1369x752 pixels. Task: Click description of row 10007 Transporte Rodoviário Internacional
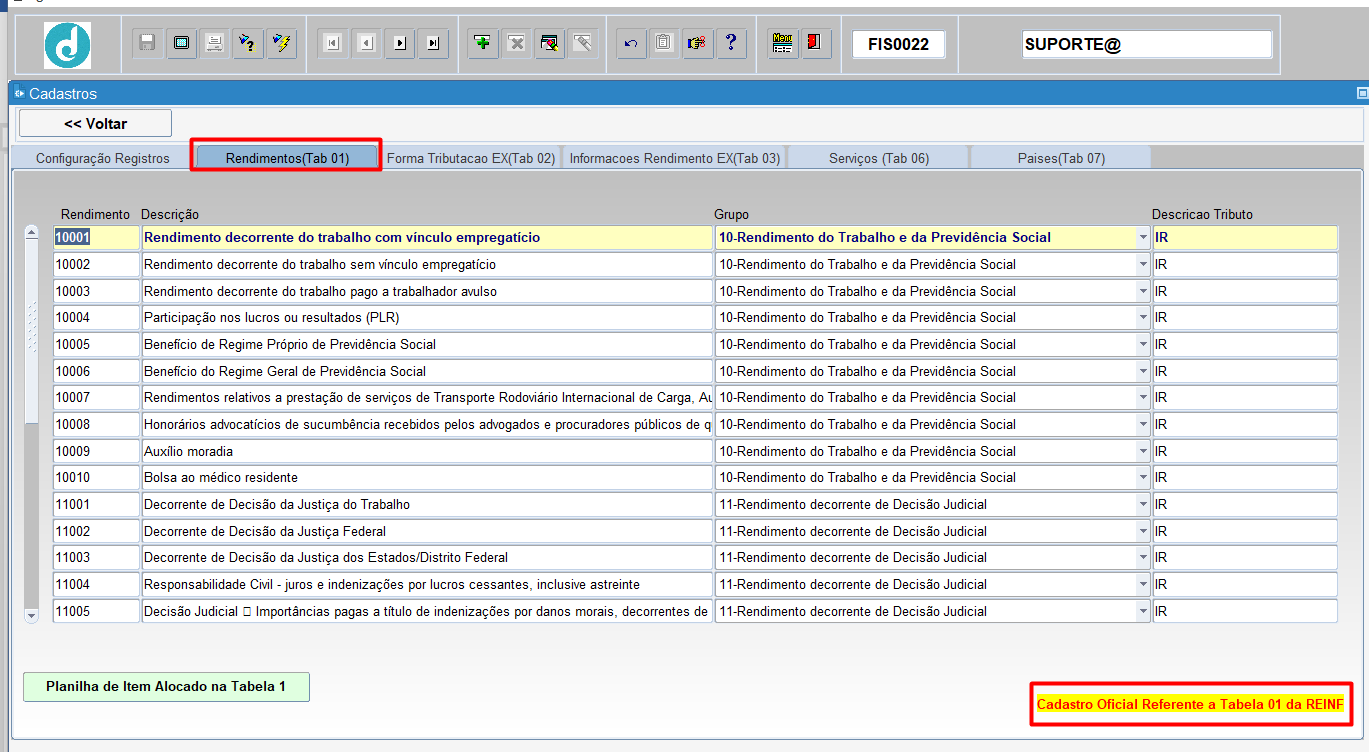[427, 398]
